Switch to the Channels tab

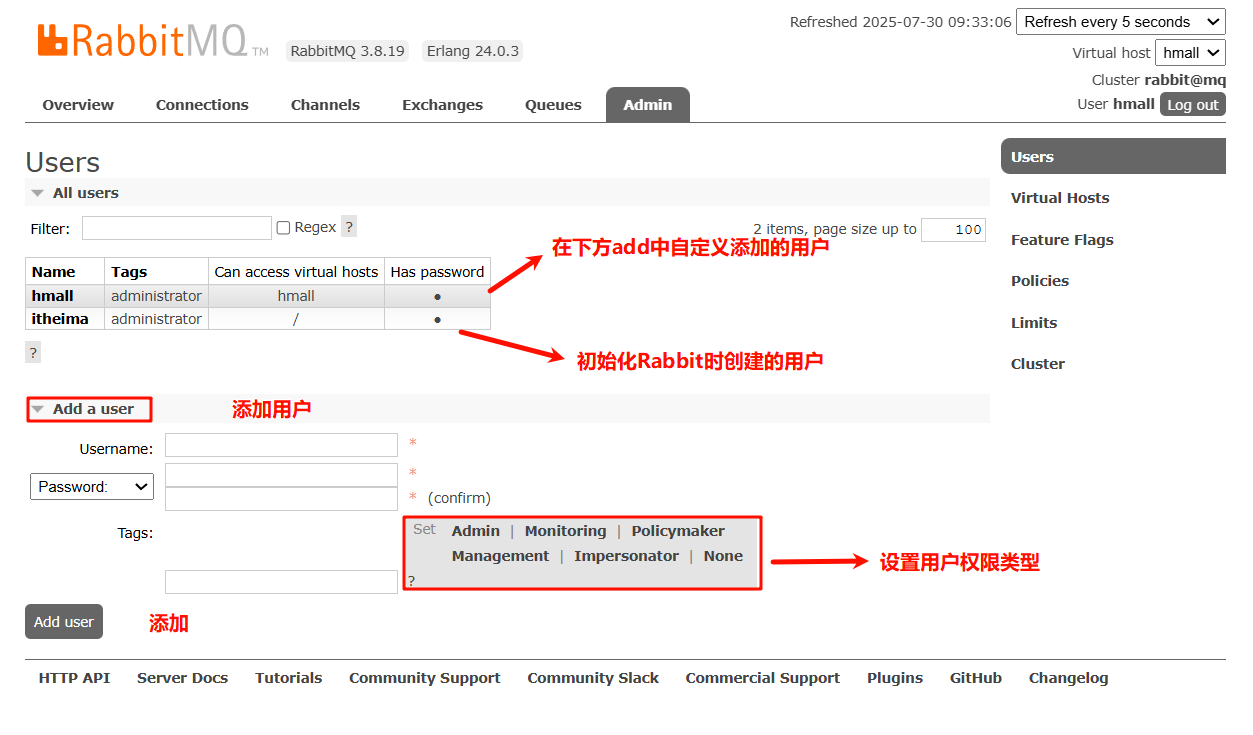(325, 105)
